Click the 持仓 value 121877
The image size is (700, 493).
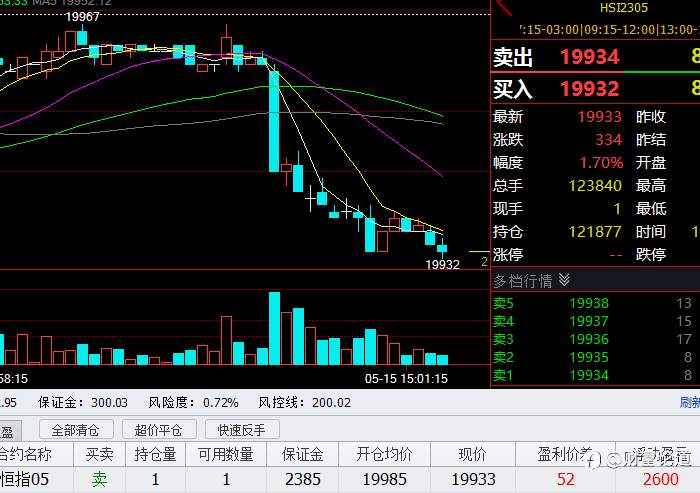point(595,231)
